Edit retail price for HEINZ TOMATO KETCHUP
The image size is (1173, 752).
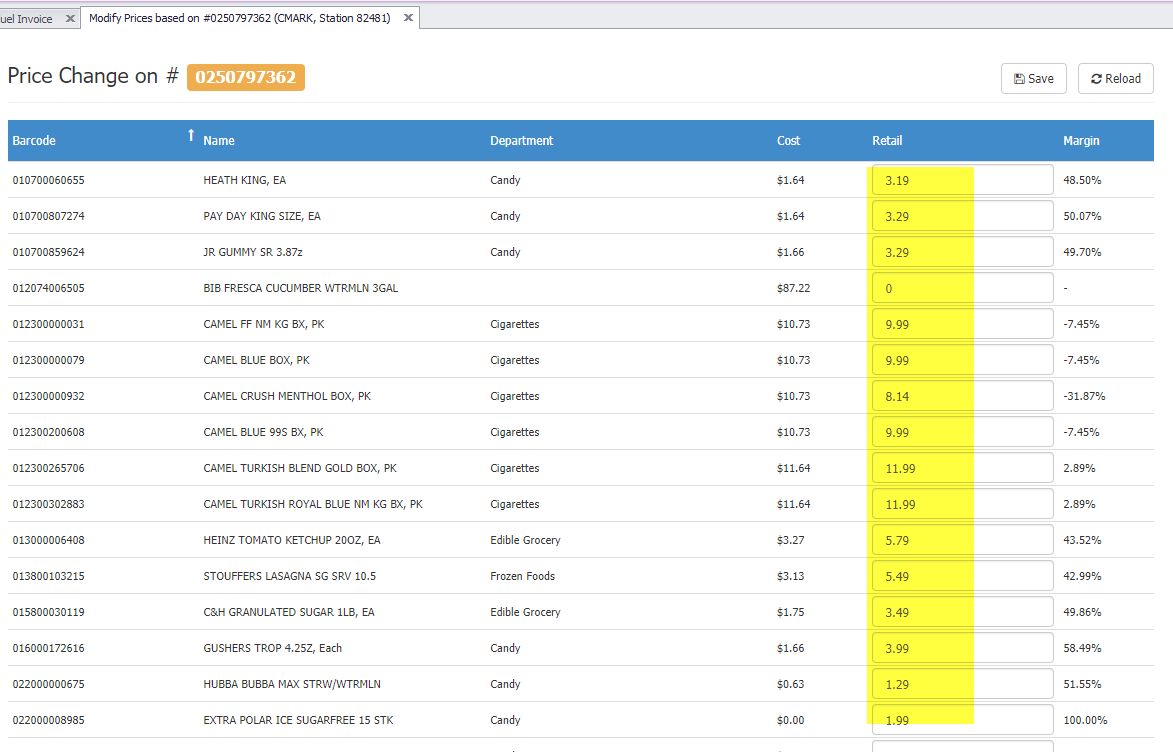click(x=962, y=540)
